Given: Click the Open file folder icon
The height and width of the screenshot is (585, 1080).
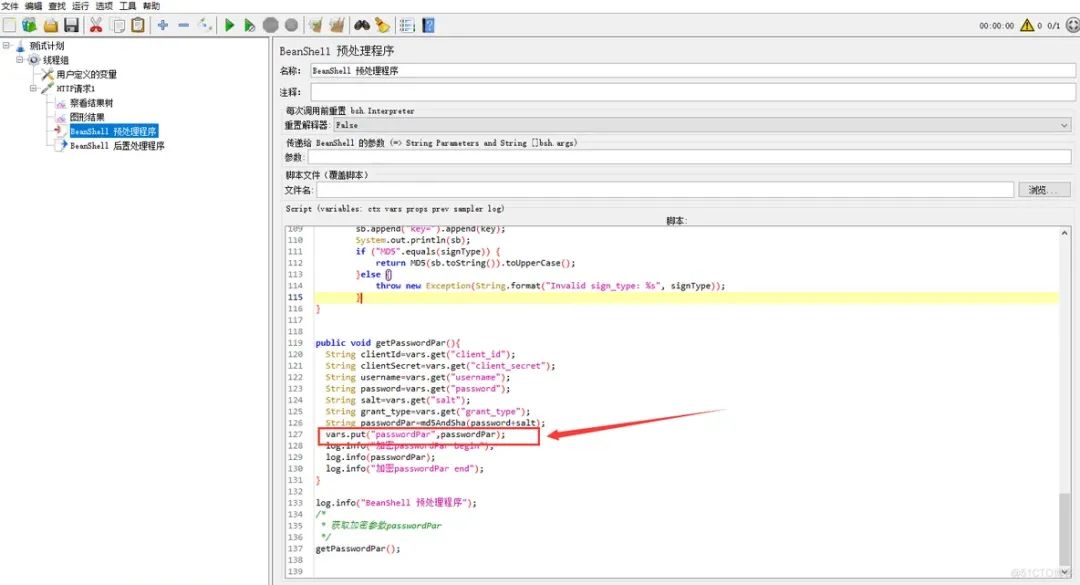Looking at the screenshot, I should point(50,25).
